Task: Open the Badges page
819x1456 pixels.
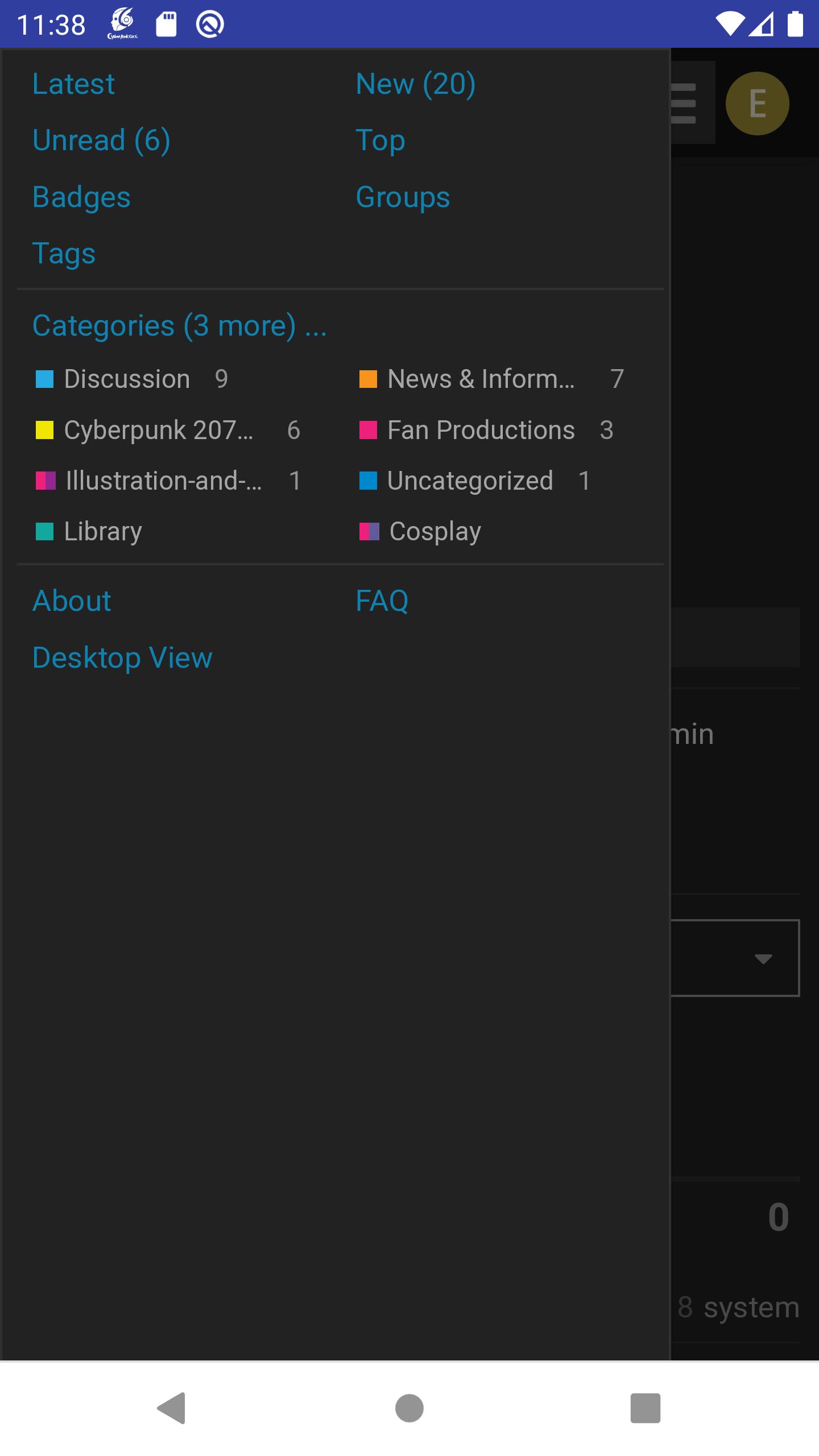Action: 81,197
